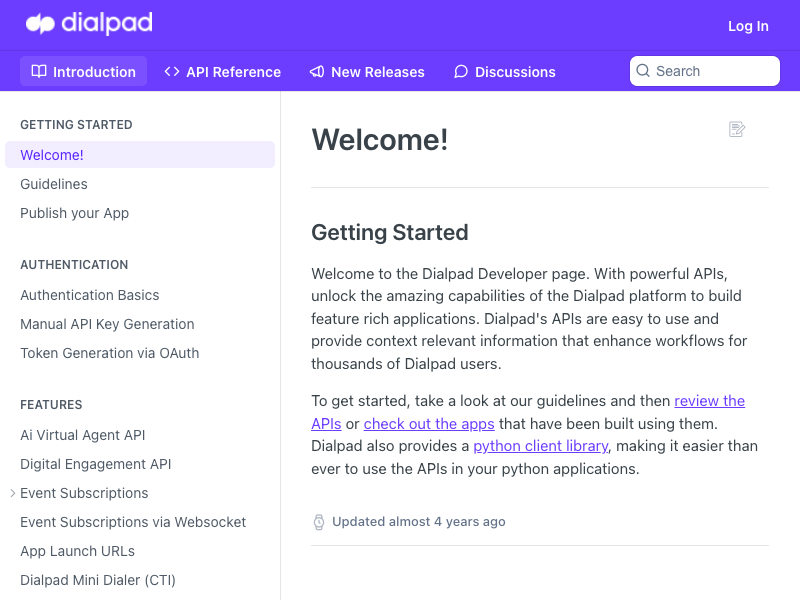
Task: Follow the 'review the APIs' link
Action: point(709,401)
